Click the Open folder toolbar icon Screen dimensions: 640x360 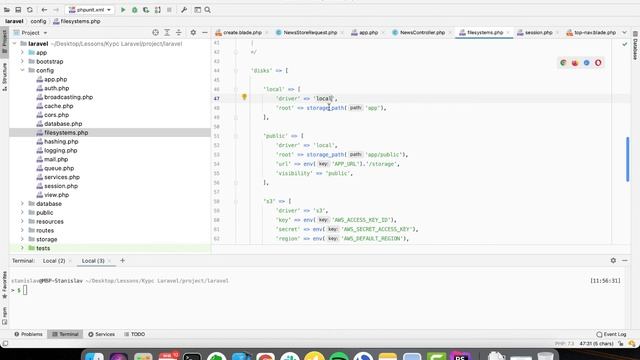7,10
